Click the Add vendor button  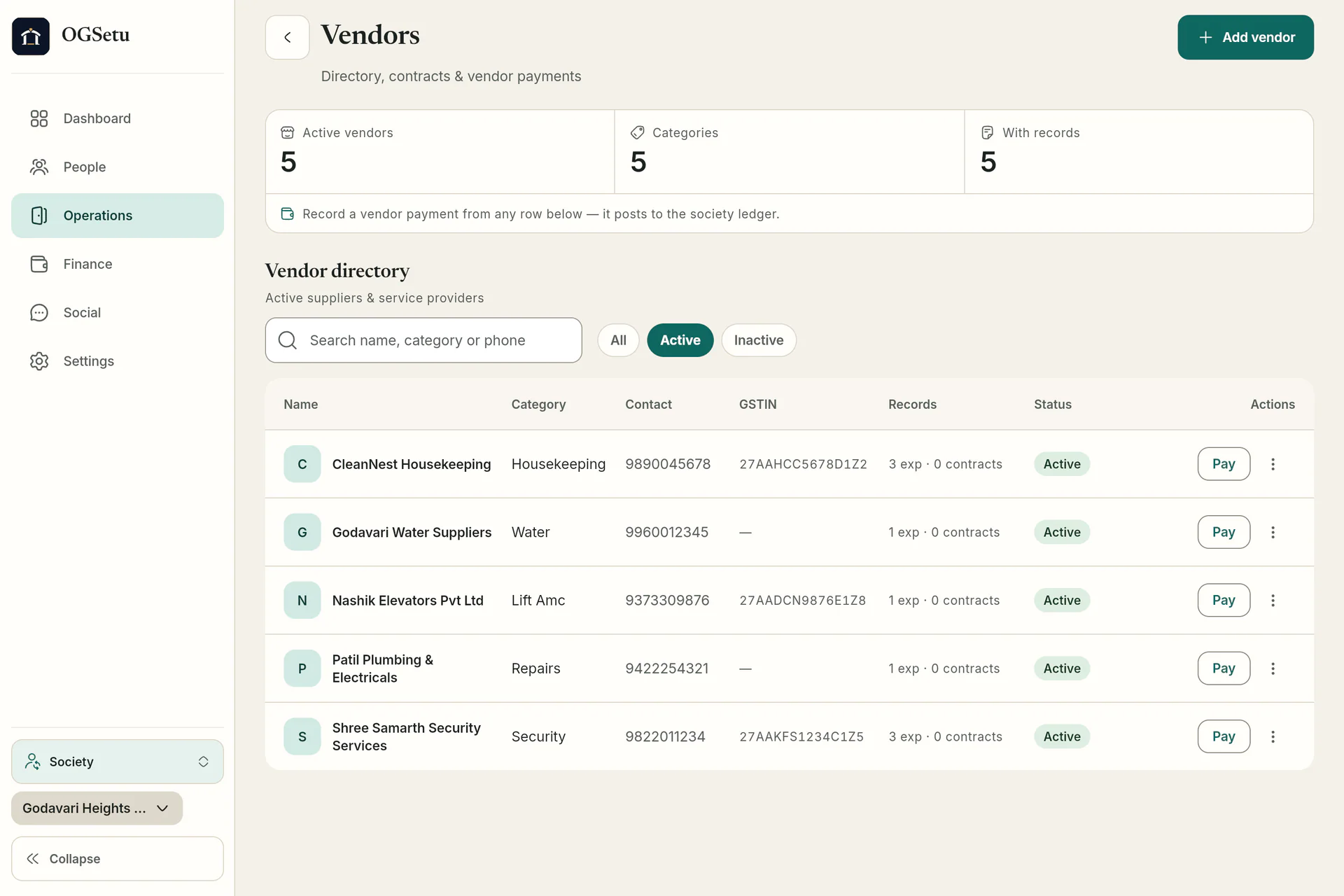click(1245, 37)
